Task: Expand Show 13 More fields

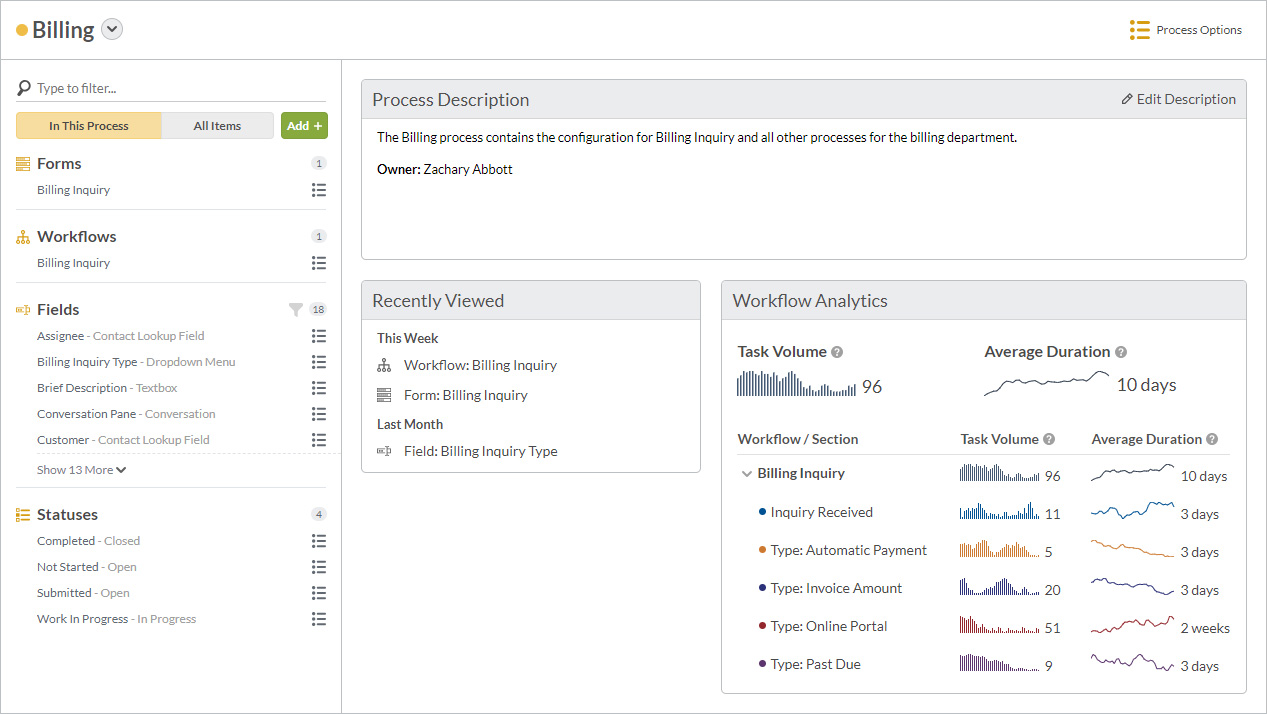Action: [82, 470]
